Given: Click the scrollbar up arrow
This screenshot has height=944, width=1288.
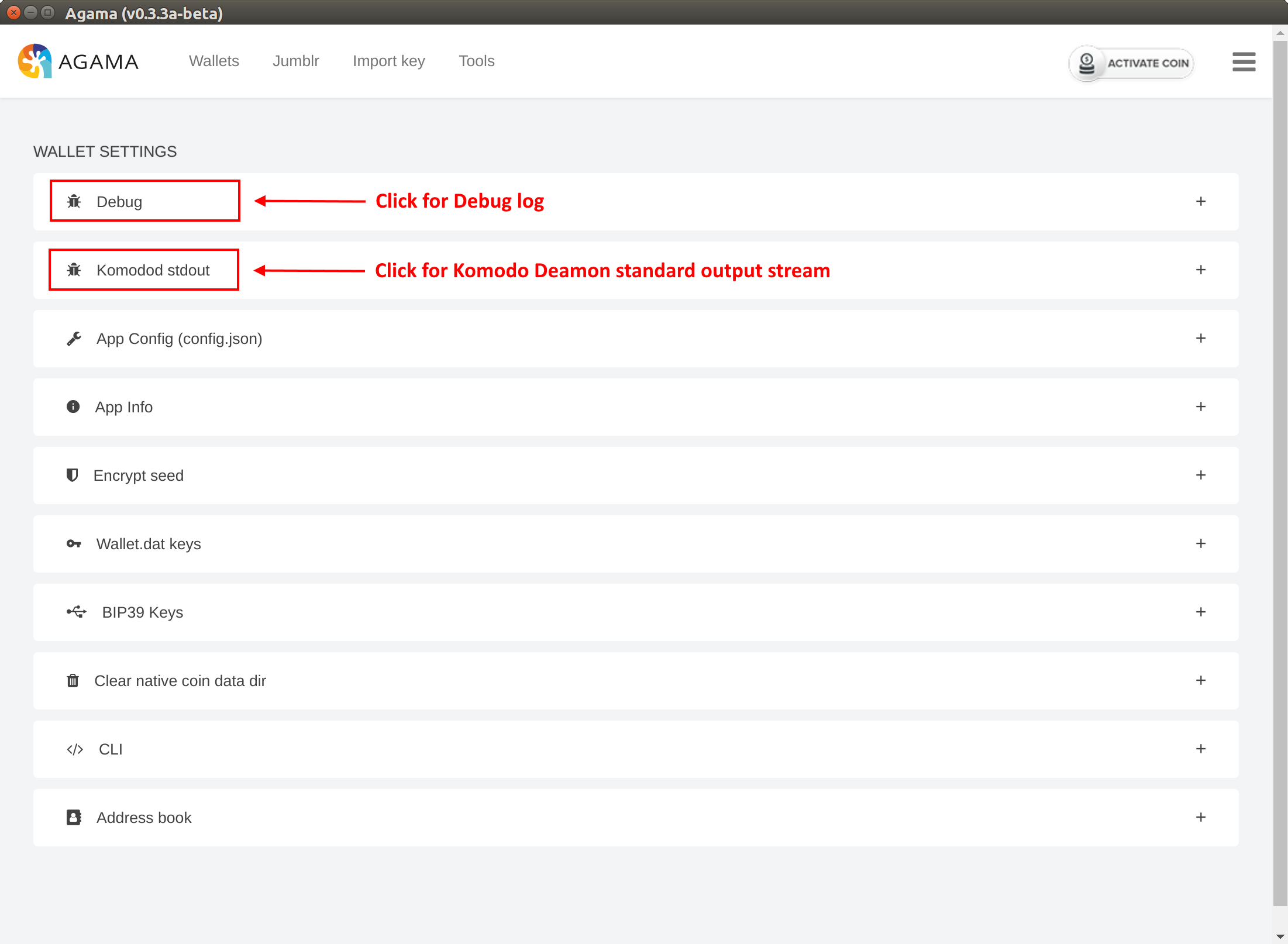Looking at the screenshot, I should point(1280,33).
